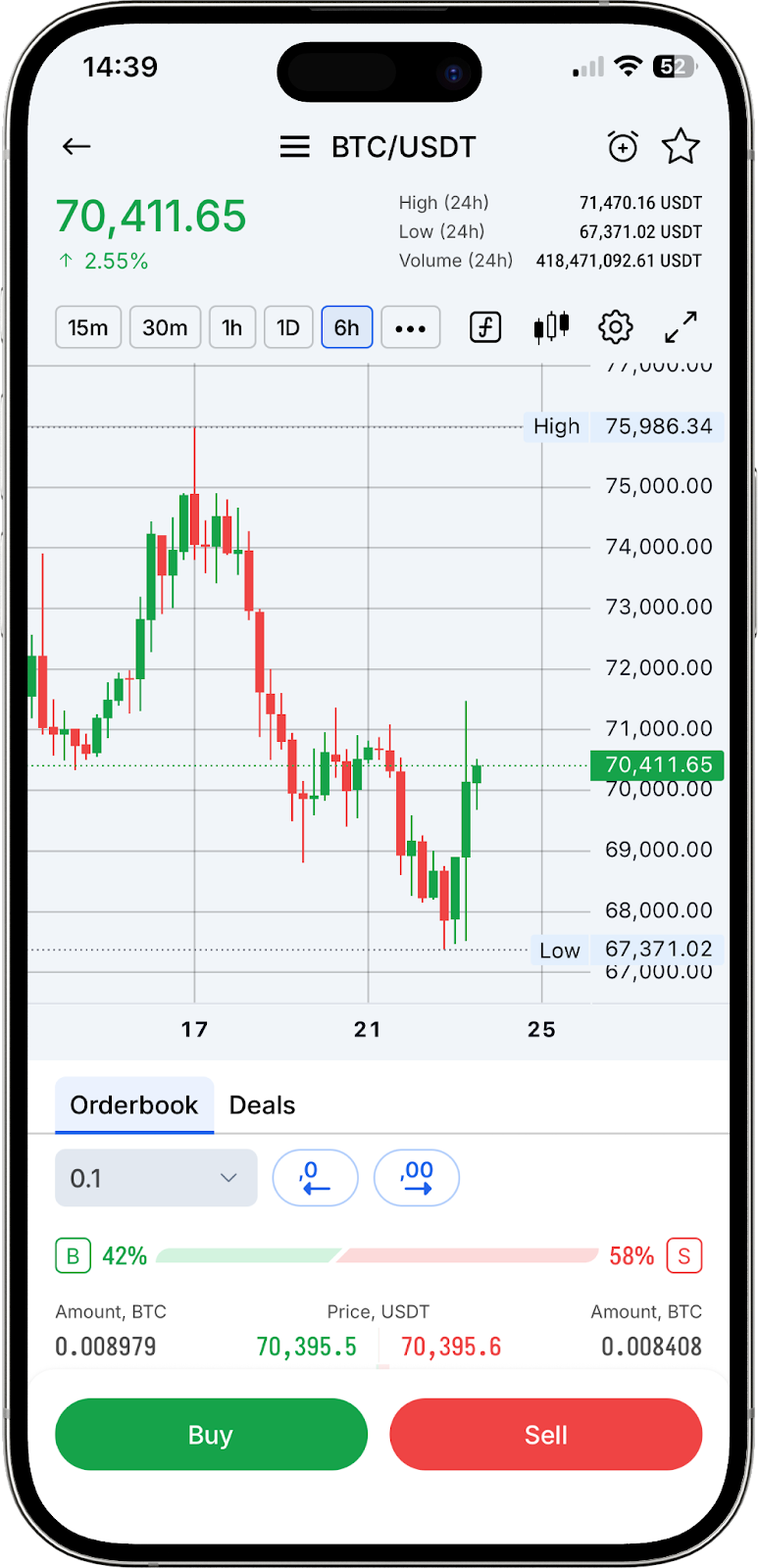The height and width of the screenshot is (1568, 758).
Task: Expand chart to fullscreen
Action: tap(681, 327)
